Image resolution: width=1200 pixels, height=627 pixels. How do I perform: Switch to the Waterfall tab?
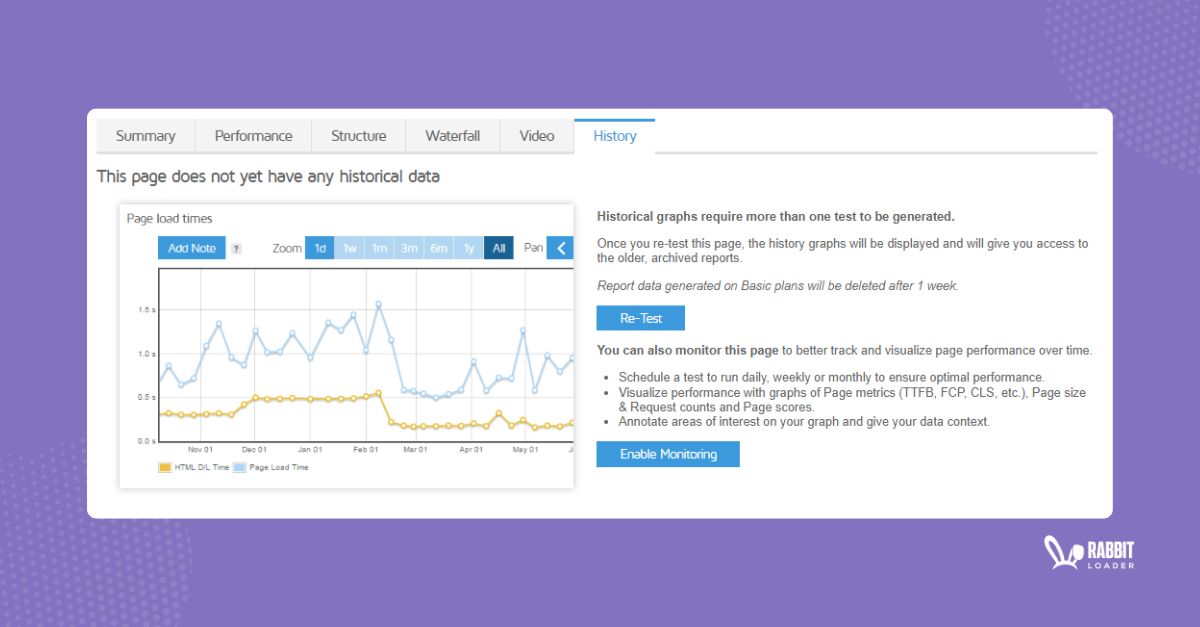point(452,136)
